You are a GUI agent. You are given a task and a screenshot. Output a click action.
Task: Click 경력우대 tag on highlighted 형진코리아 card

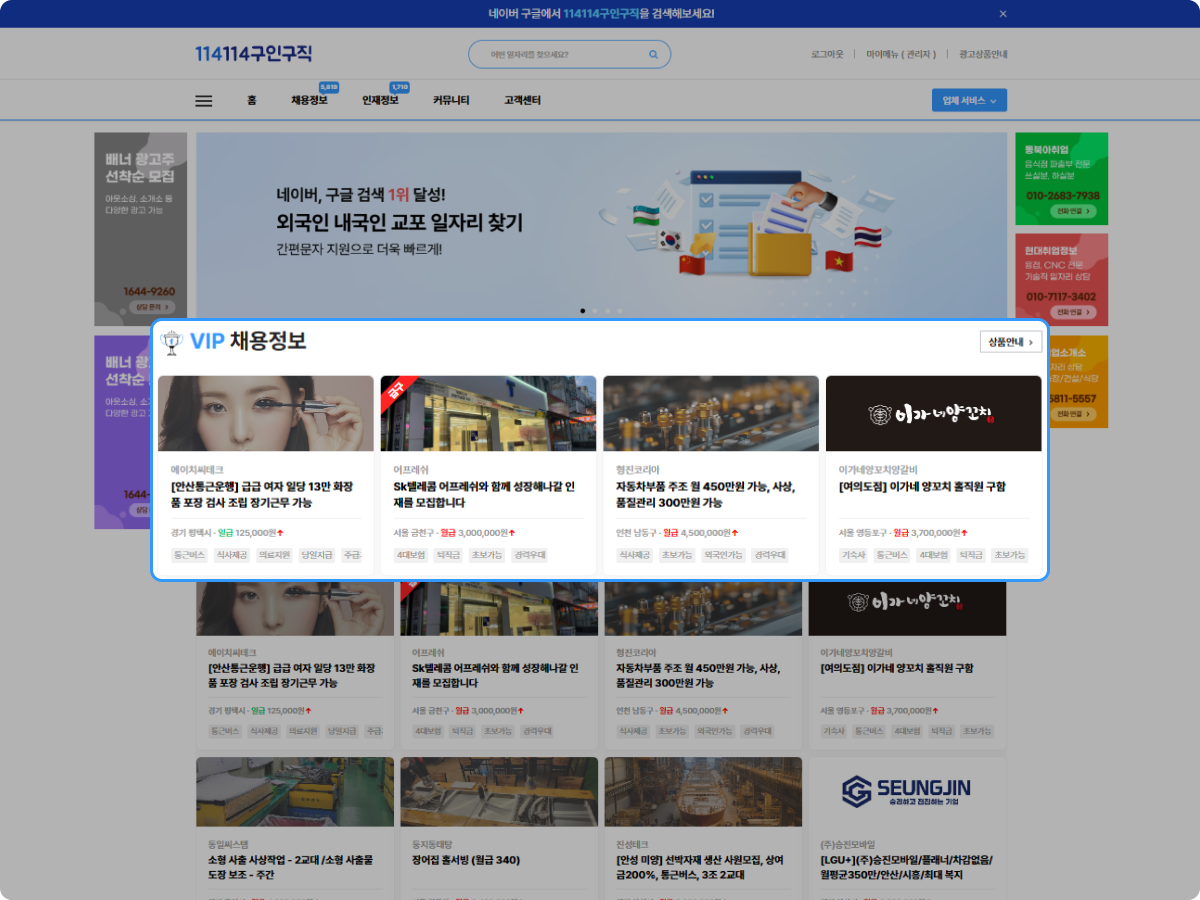coord(769,555)
